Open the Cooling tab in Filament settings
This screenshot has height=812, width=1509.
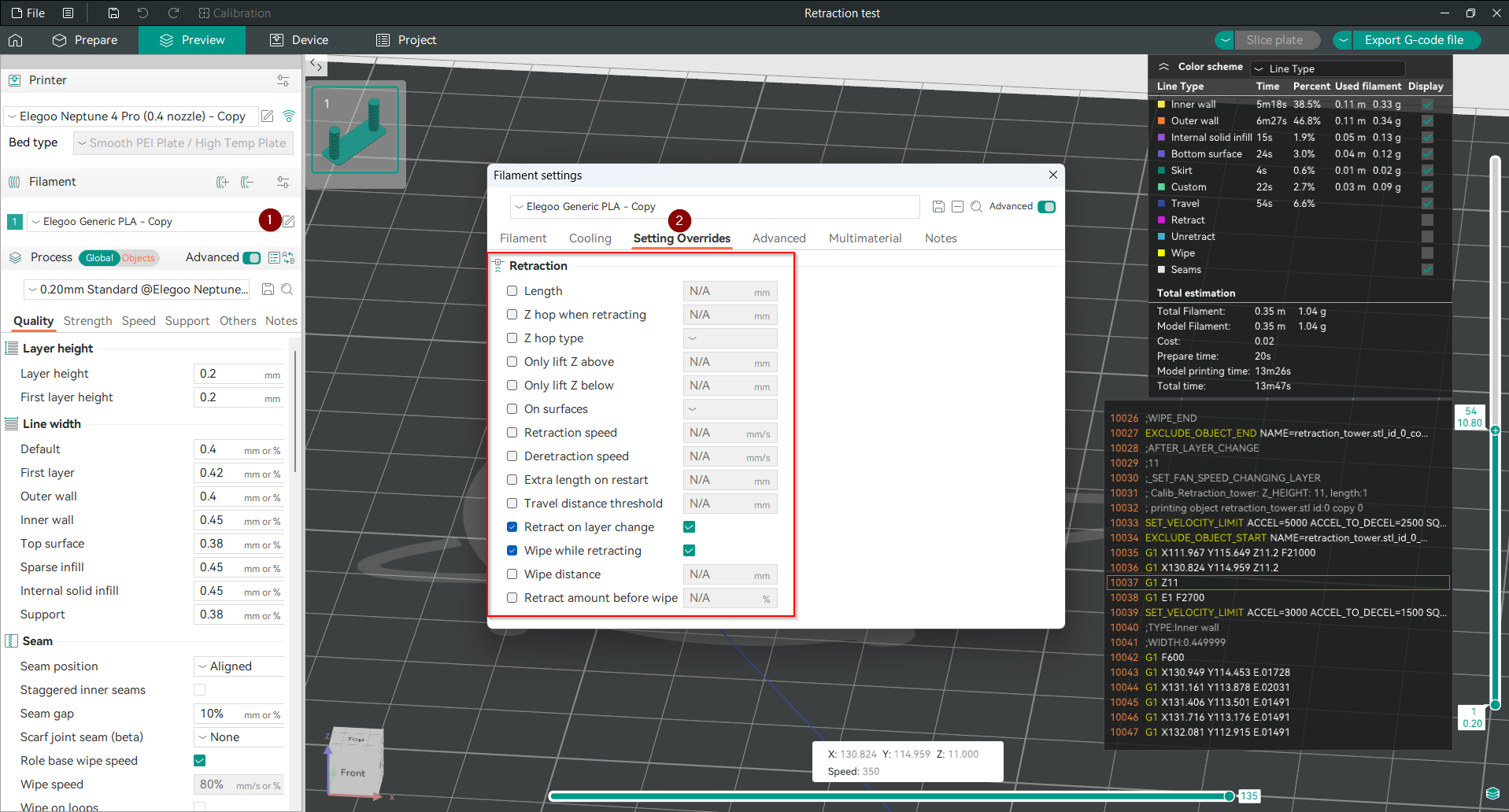590,238
